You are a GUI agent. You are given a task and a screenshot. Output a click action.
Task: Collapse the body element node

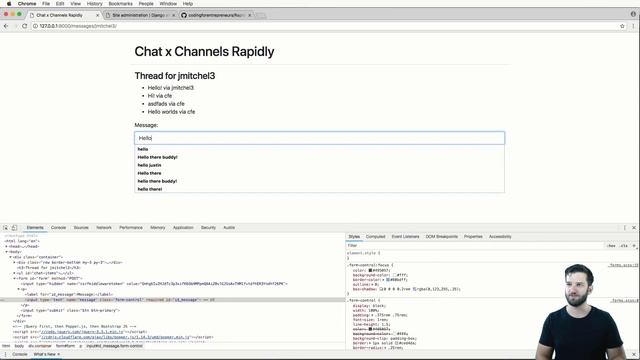(7, 252)
